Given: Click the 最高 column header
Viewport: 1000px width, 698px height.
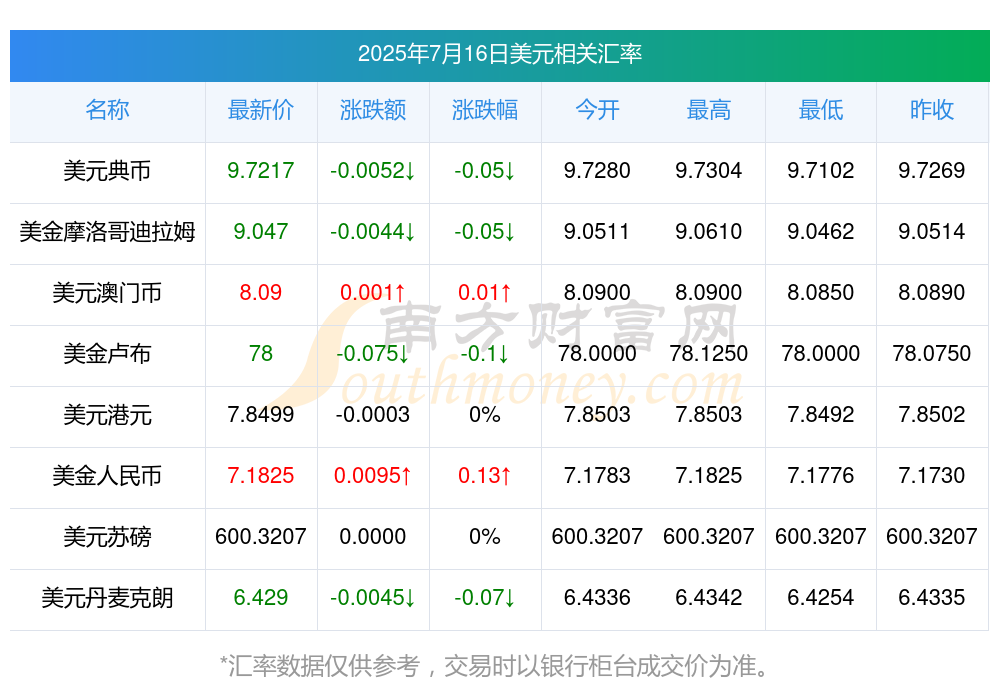Looking at the screenshot, I should click(x=709, y=110).
